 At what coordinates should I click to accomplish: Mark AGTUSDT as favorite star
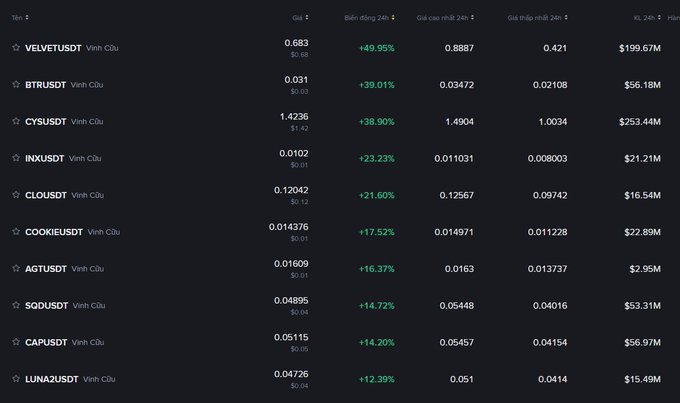(16, 269)
